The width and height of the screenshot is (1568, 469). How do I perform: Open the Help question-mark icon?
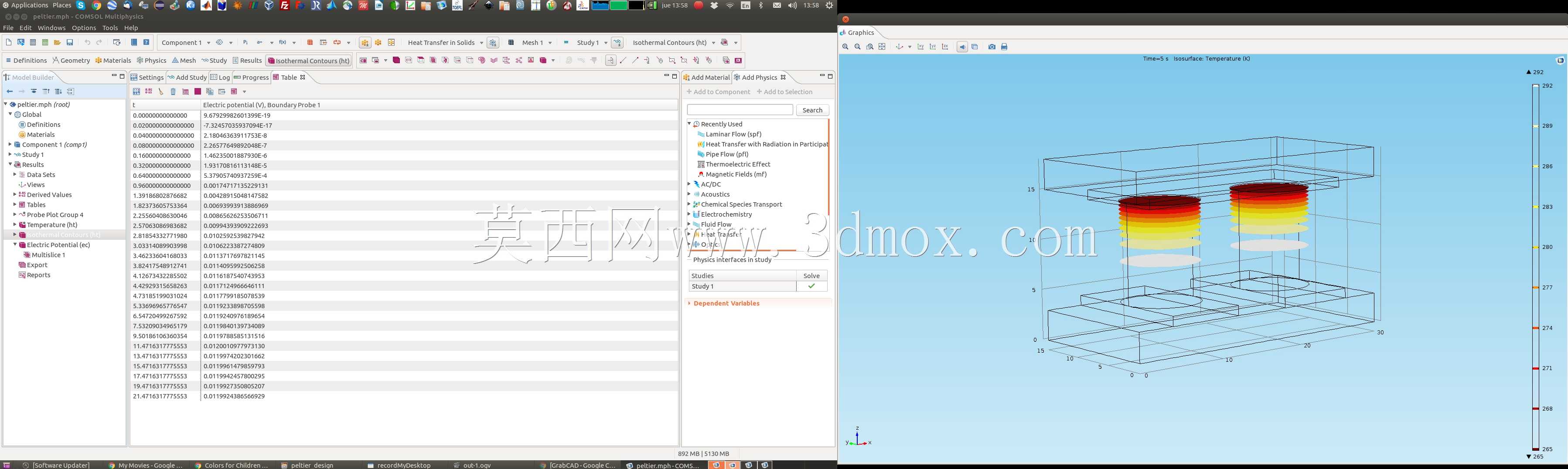coord(146,43)
